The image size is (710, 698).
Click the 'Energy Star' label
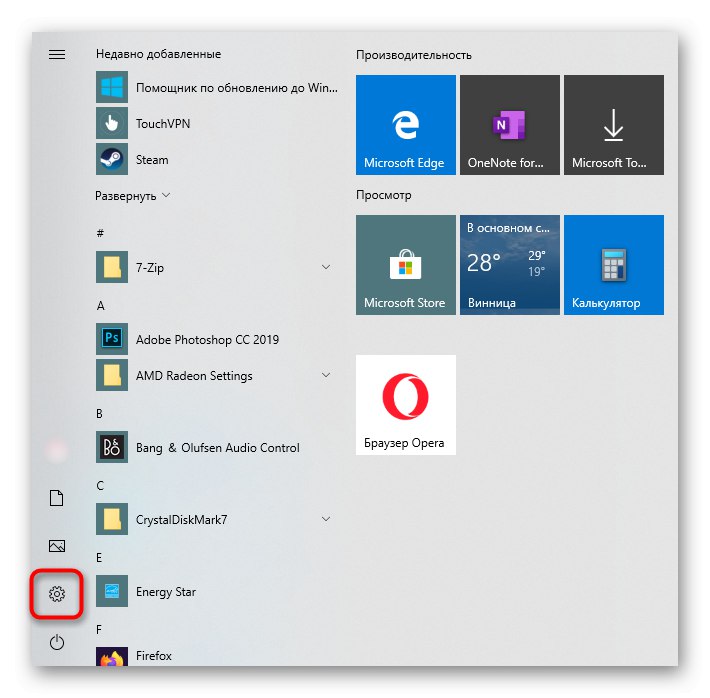[x=166, y=592]
